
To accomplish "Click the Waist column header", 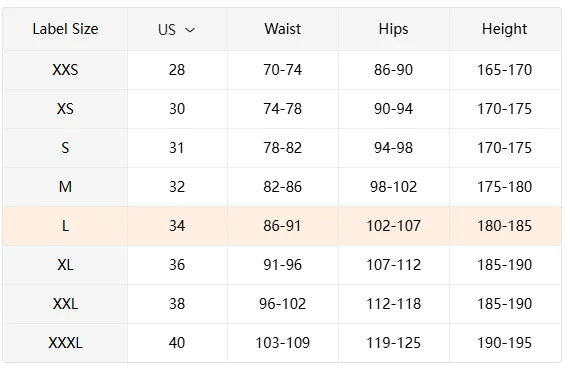I will tap(282, 29).
